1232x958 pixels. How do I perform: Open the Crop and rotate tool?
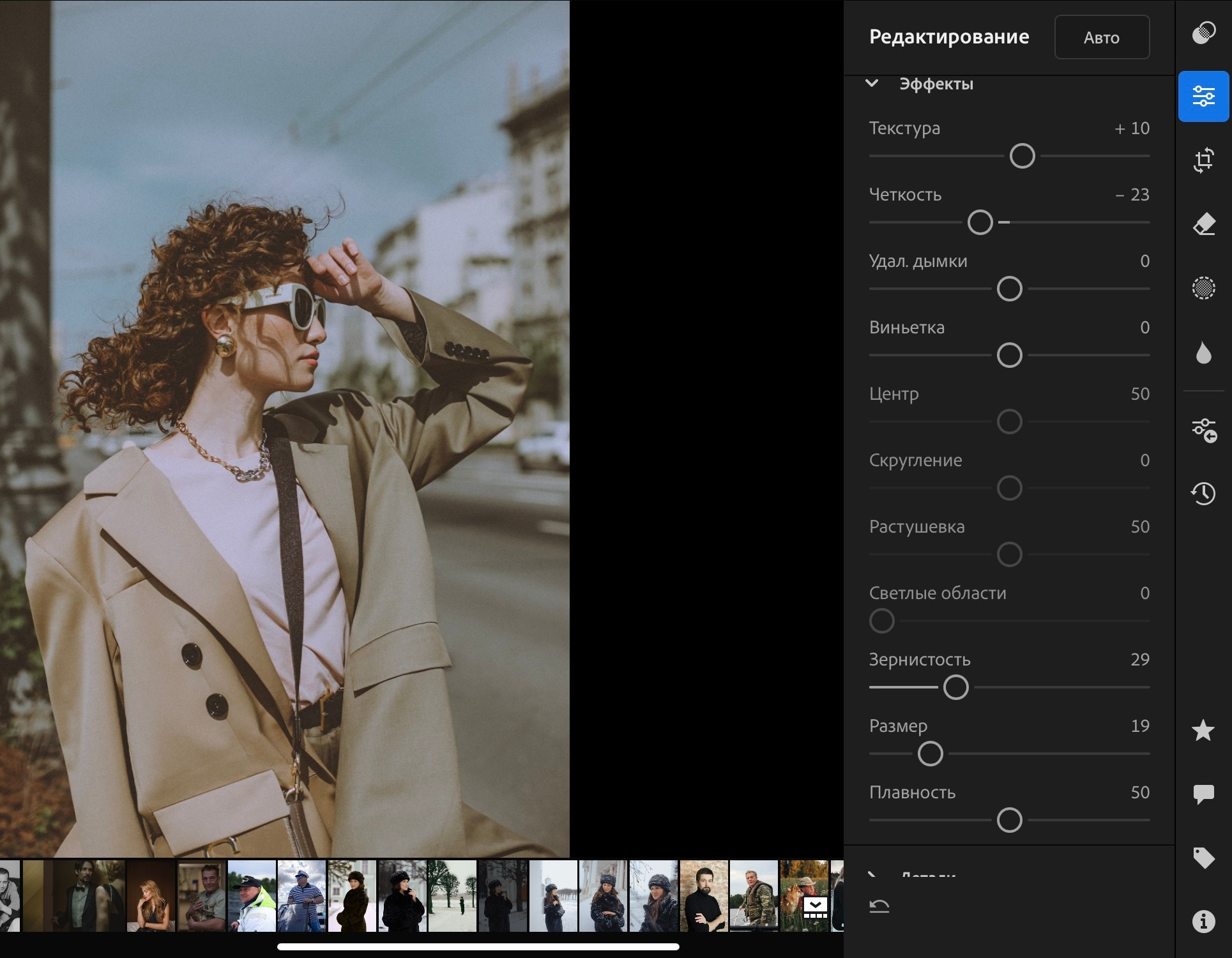click(x=1203, y=160)
